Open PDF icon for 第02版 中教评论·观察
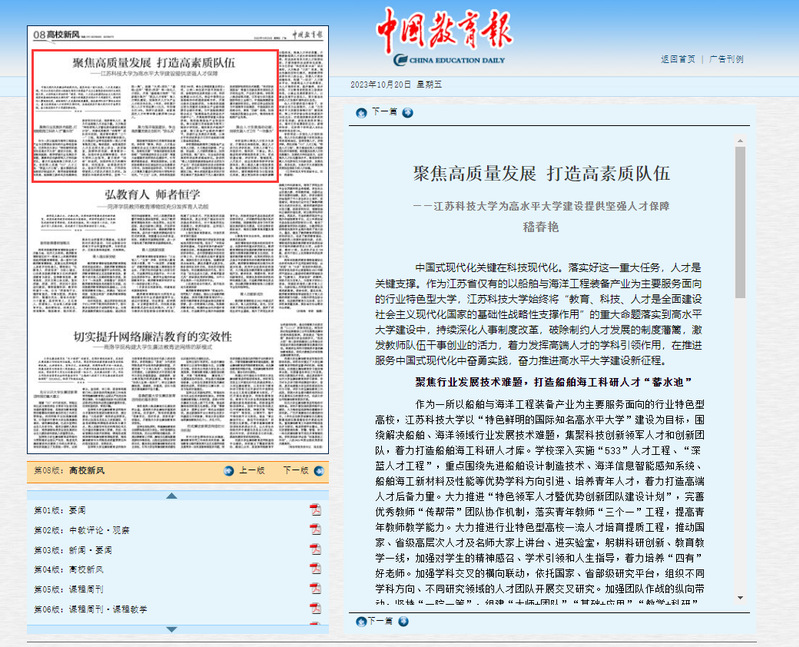 pyautogui.click(x=315, y=529)
